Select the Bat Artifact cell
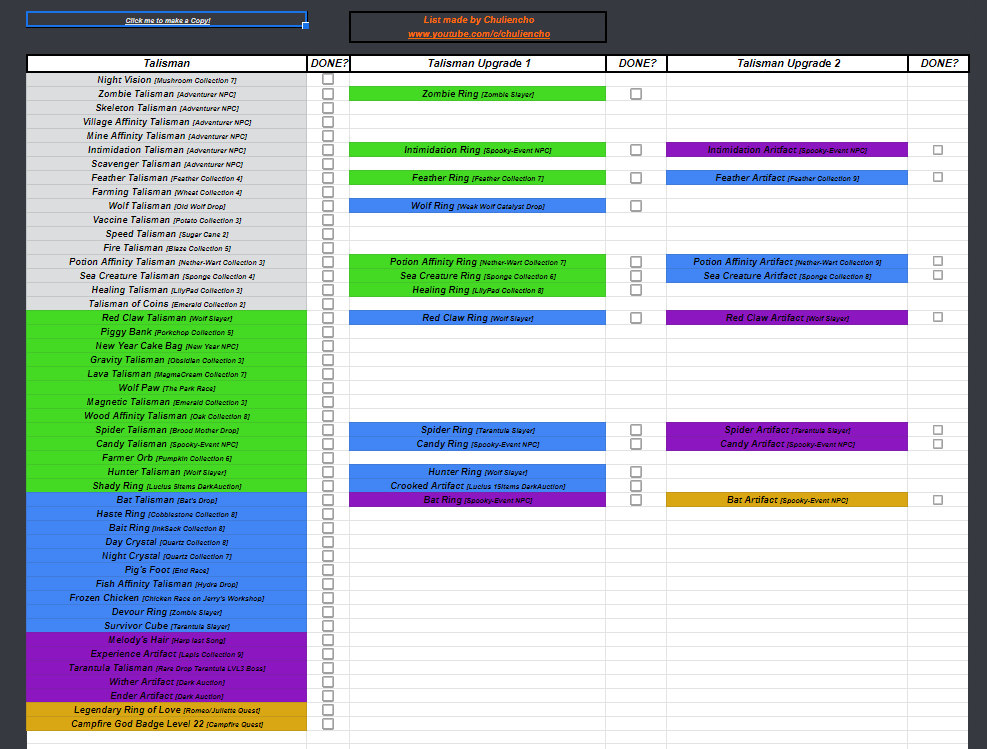The image size is (987, 749). click(787, 500)
